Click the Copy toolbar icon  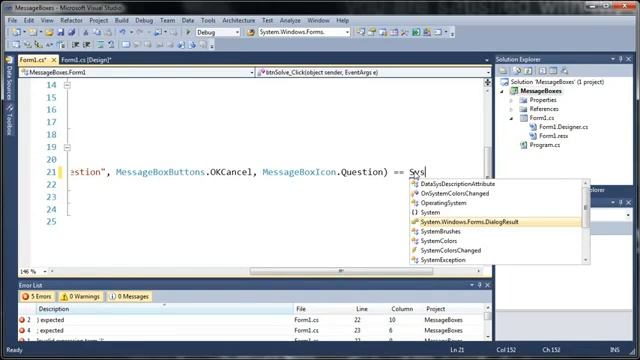coord(97,32)
